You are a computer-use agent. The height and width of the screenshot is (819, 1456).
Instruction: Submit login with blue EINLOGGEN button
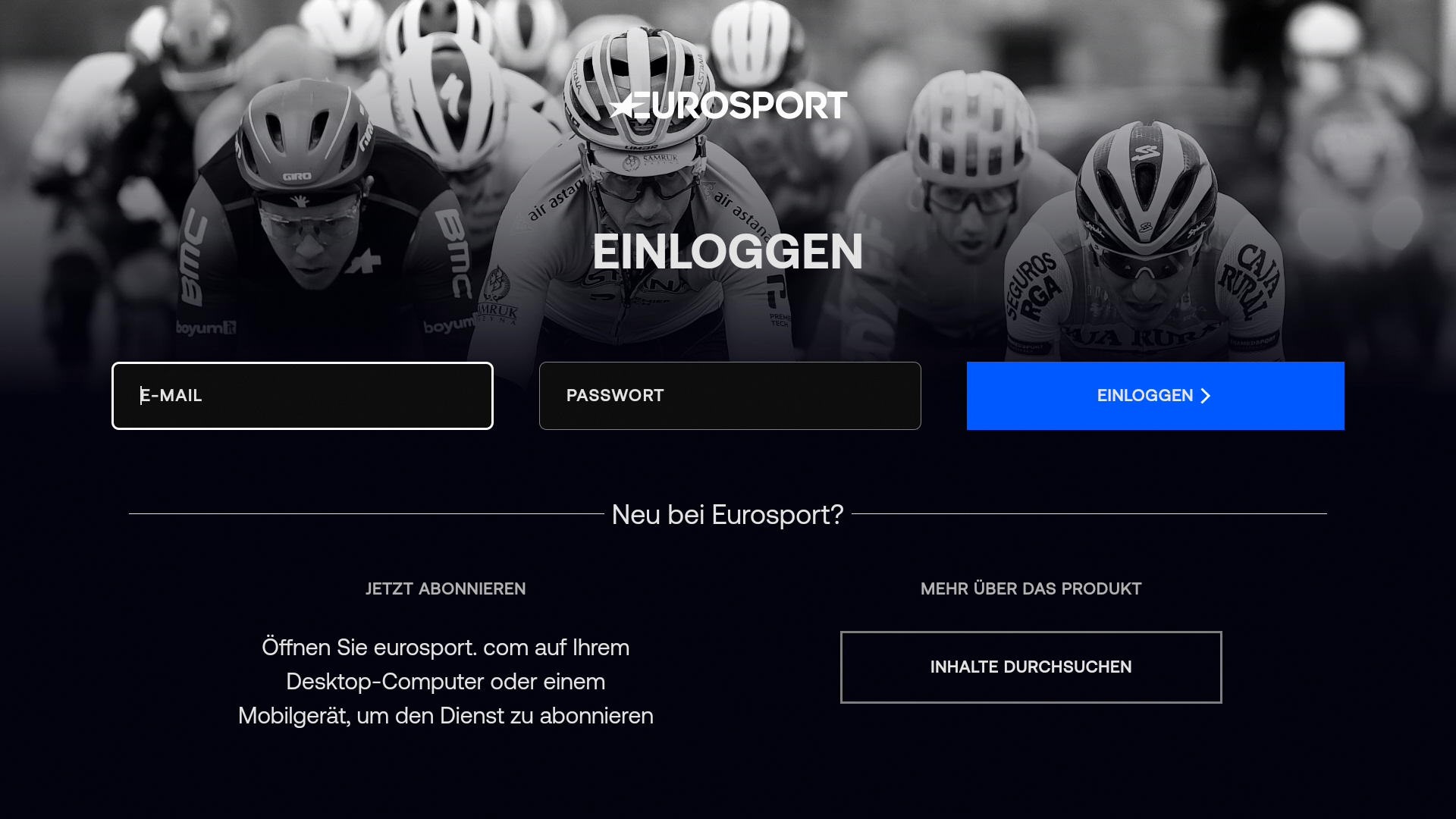pos(1155,396)
